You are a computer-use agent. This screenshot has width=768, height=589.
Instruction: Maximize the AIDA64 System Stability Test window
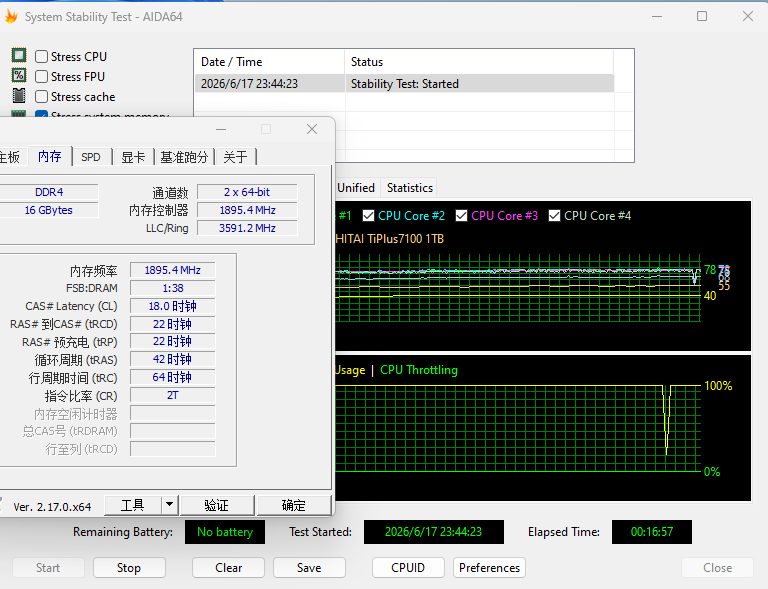tap(702, 17)
